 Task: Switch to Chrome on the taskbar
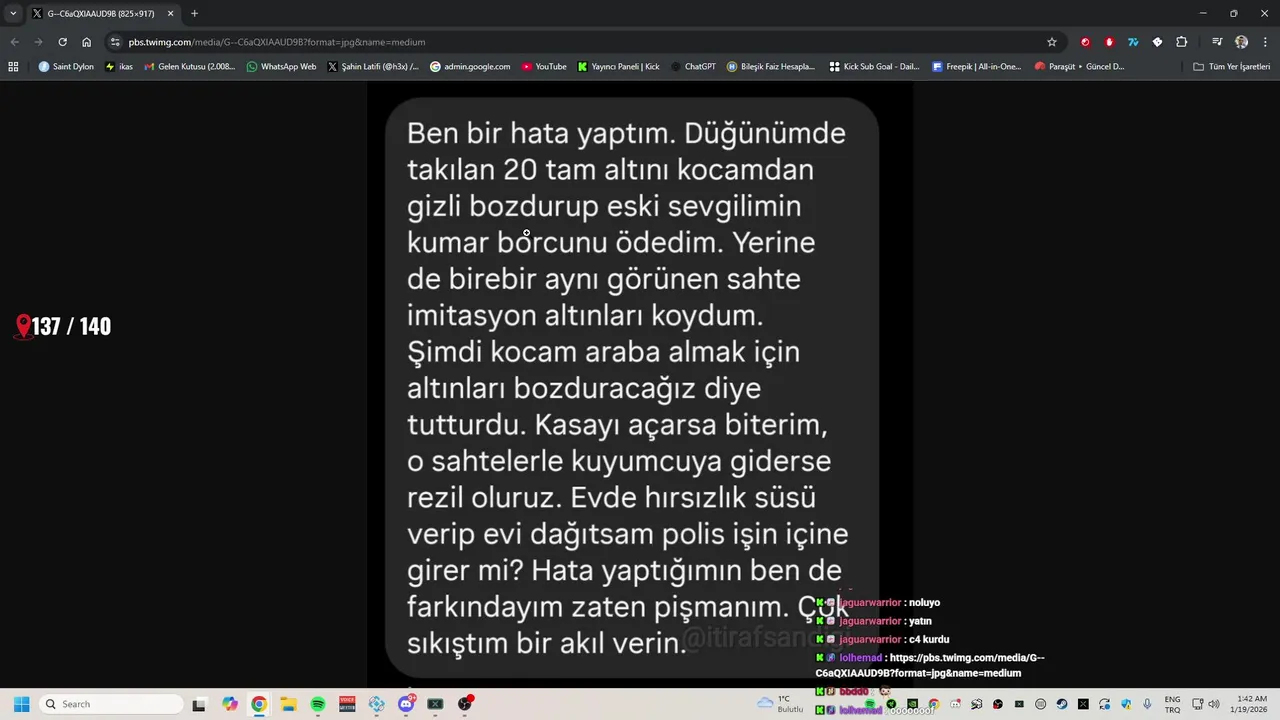tap(259, 704)
